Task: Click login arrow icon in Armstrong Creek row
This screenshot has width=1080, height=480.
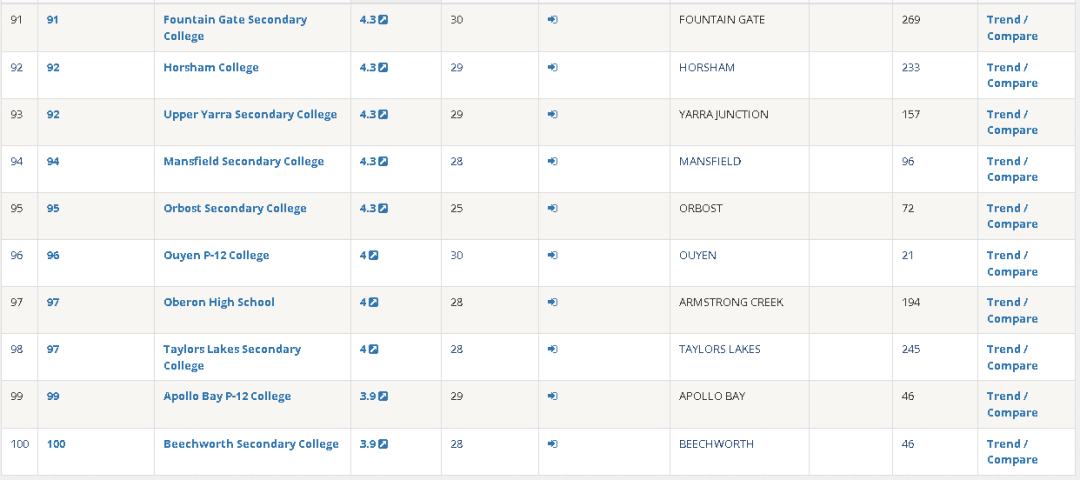Action: 553,302
